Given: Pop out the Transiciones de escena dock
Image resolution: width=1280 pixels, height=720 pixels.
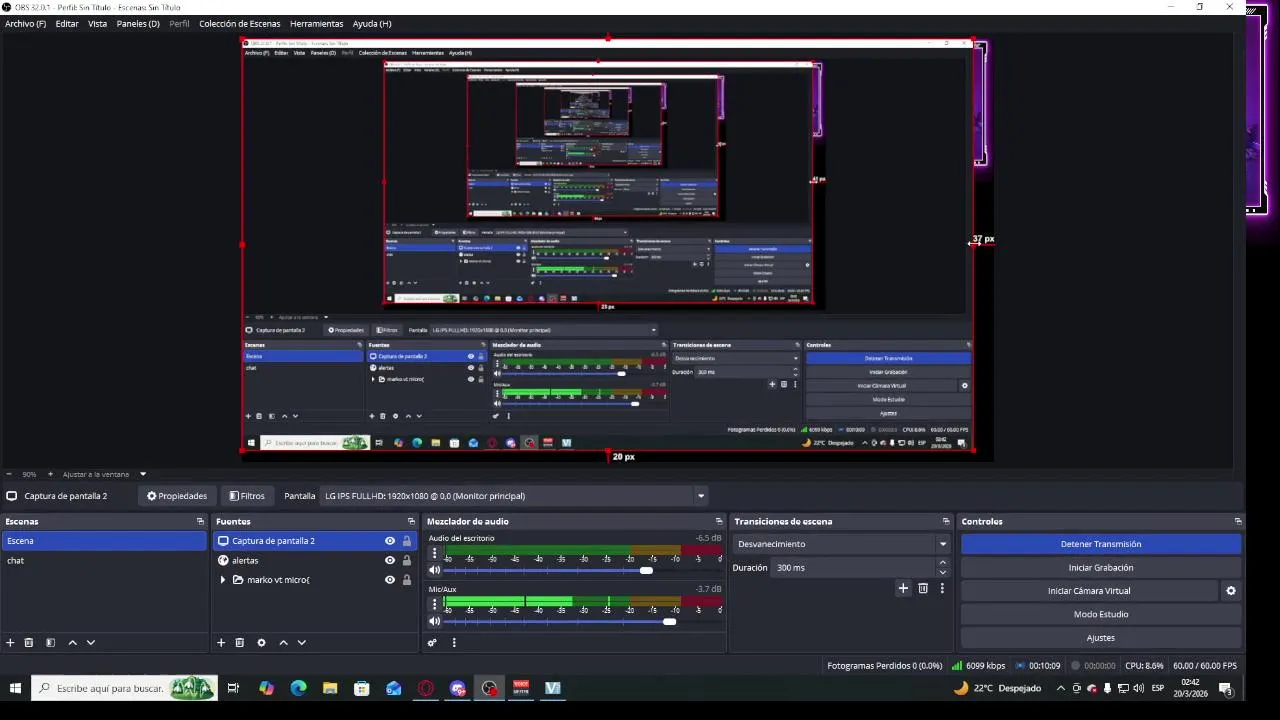Looking at the screenshot, I should 946,521.
